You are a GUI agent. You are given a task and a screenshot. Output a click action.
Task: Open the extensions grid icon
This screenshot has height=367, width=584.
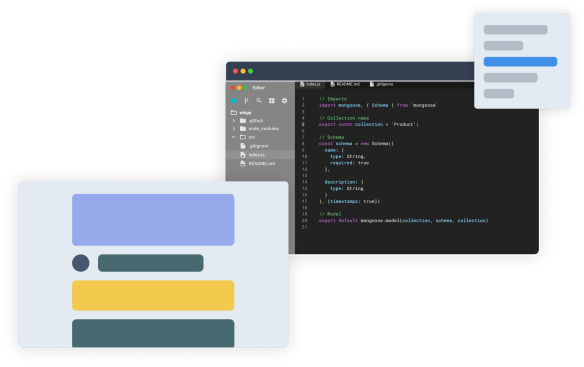tap(272, 101)
